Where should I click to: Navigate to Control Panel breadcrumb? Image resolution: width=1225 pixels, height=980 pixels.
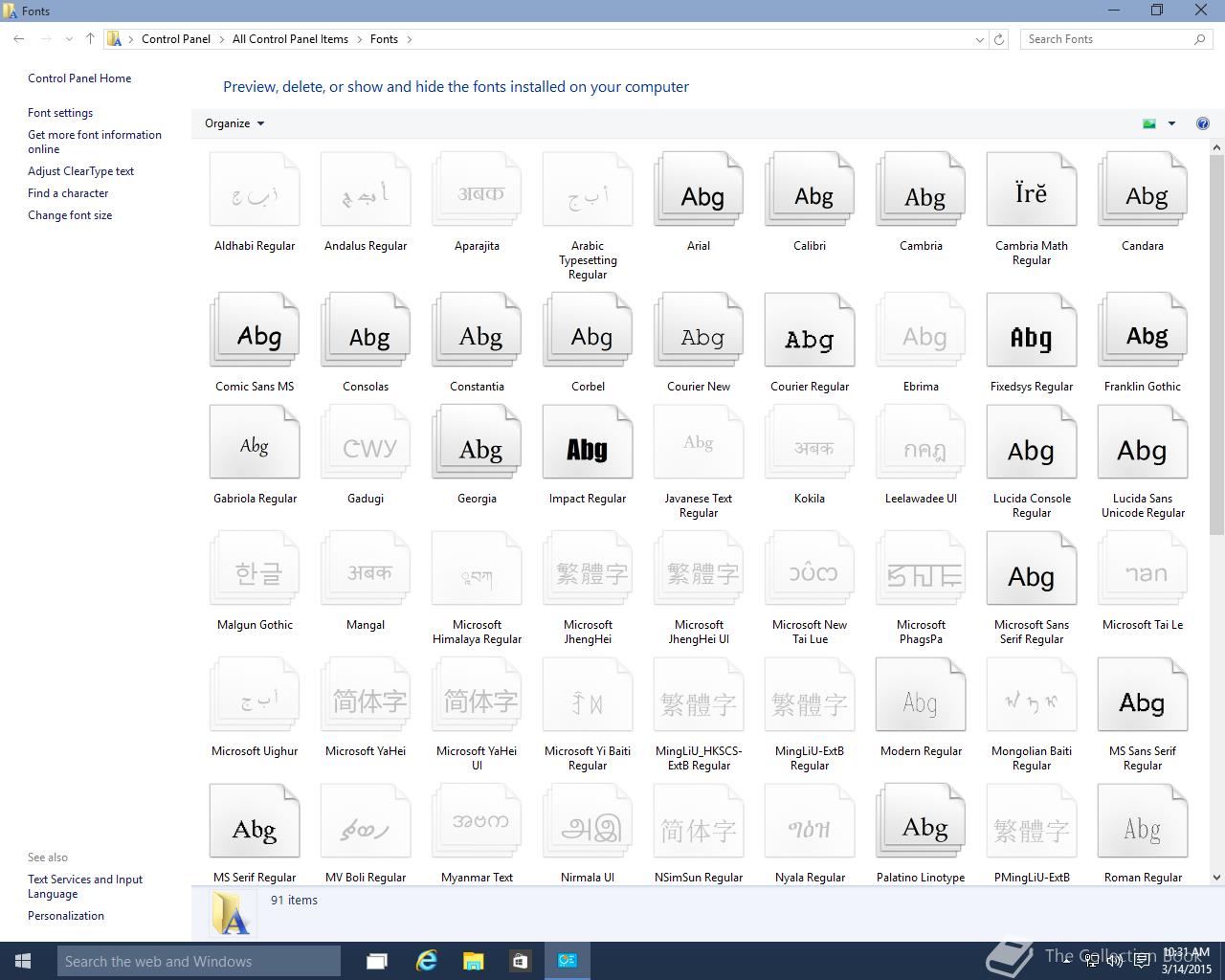(176, 39)
